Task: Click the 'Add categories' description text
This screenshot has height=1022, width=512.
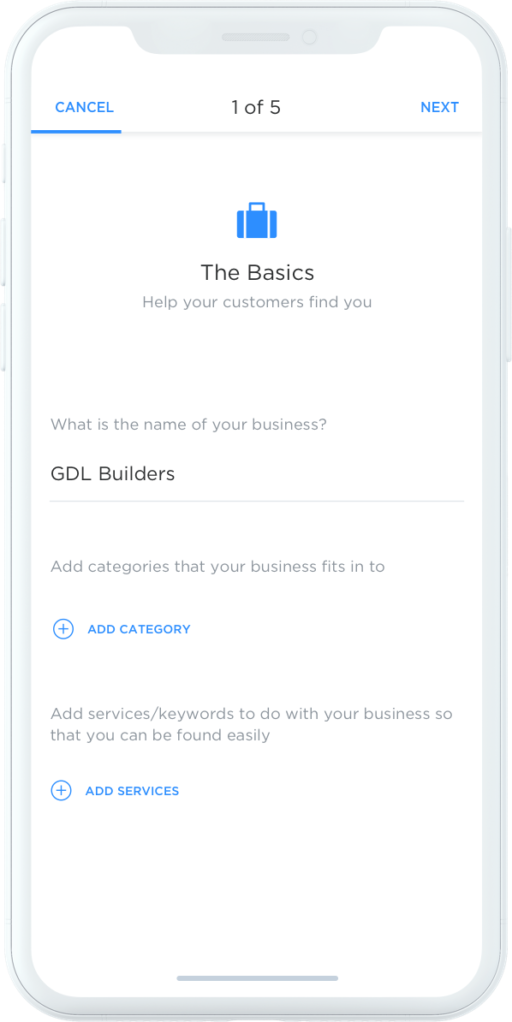Action: [x=218, y=566]
